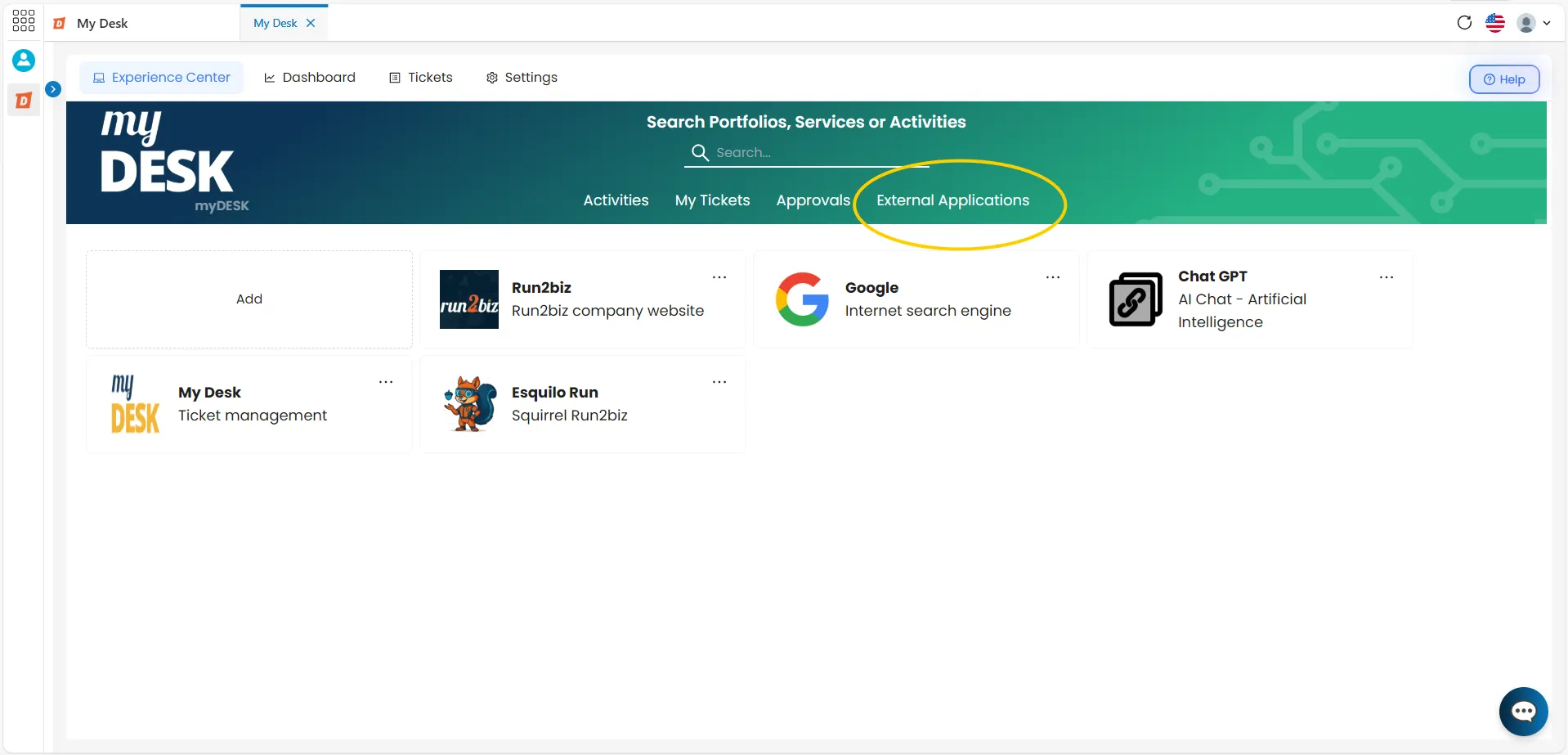1568x755 pixels.
Task: Click the Chat GPT link icon
Action: point(1136,299)
